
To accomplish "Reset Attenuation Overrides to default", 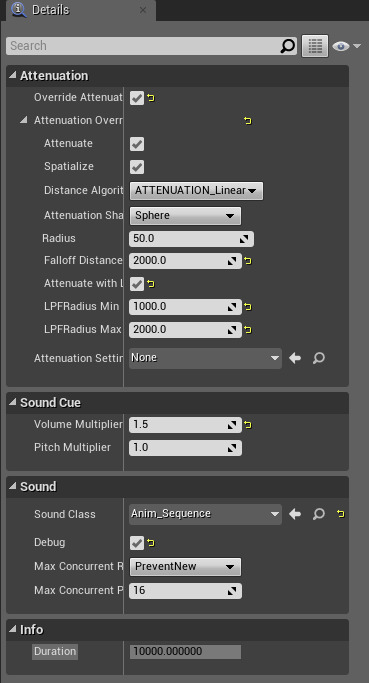I will coord(248,121).
